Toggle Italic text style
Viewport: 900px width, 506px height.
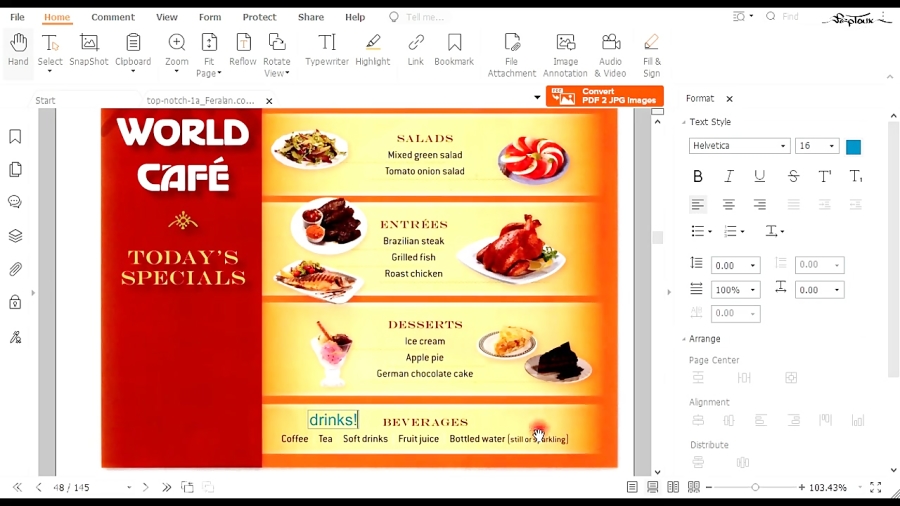[x=729, y=176]
